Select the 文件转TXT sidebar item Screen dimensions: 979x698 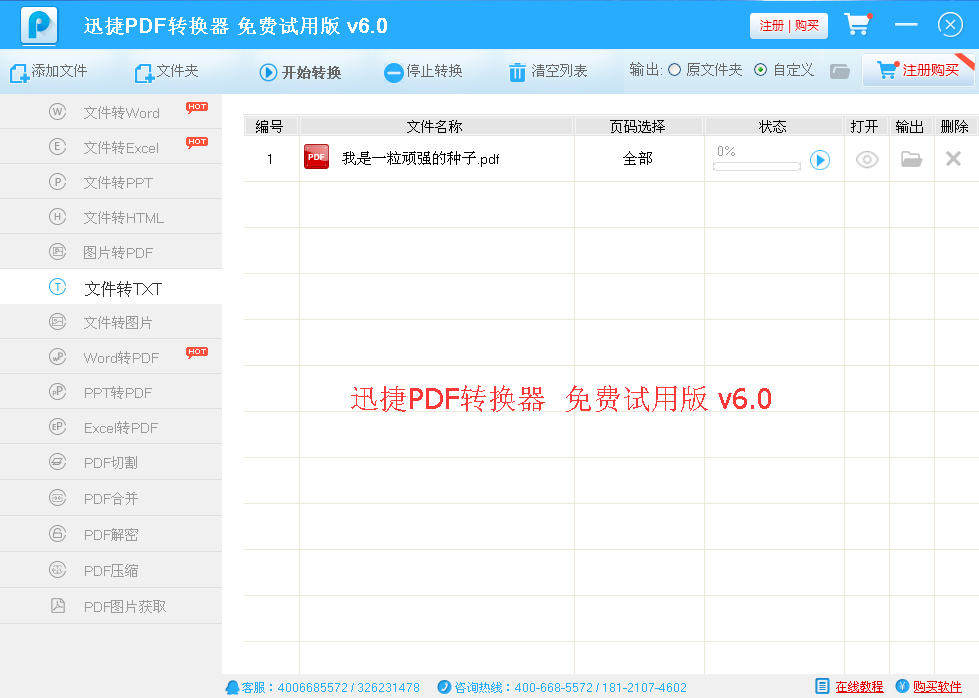tap(111, 287)
